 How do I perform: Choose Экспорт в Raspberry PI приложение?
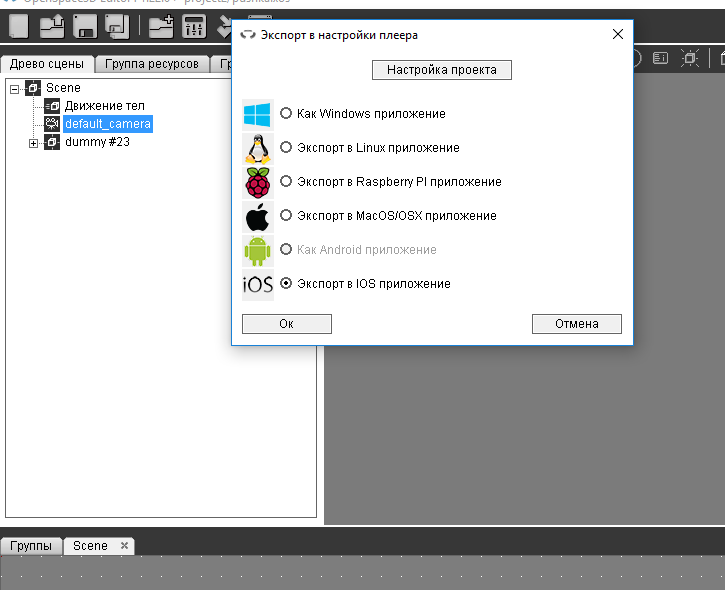pyautogui.click(x=286, y=181)
